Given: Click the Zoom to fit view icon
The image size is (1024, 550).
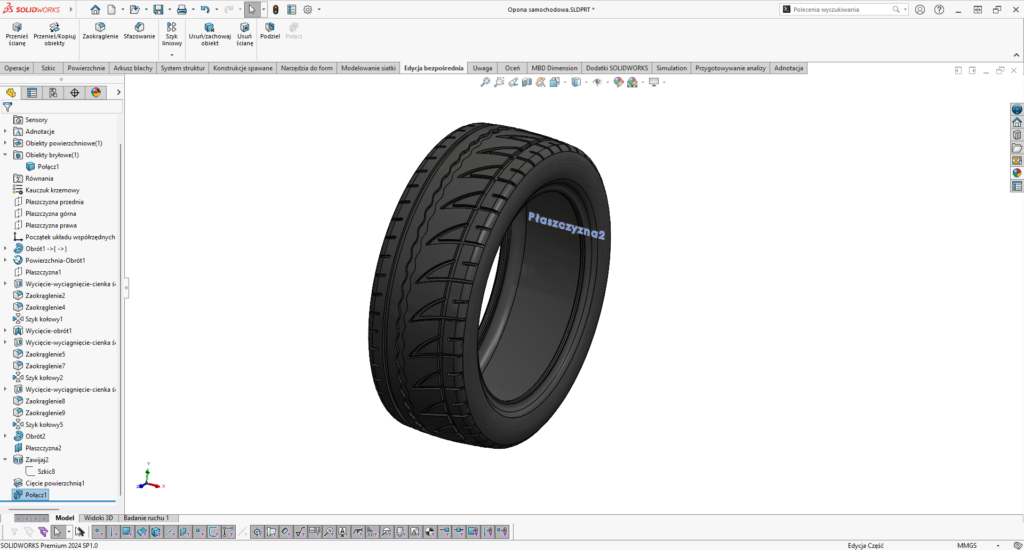Looking at the screenshot, I should click(485, 82).
